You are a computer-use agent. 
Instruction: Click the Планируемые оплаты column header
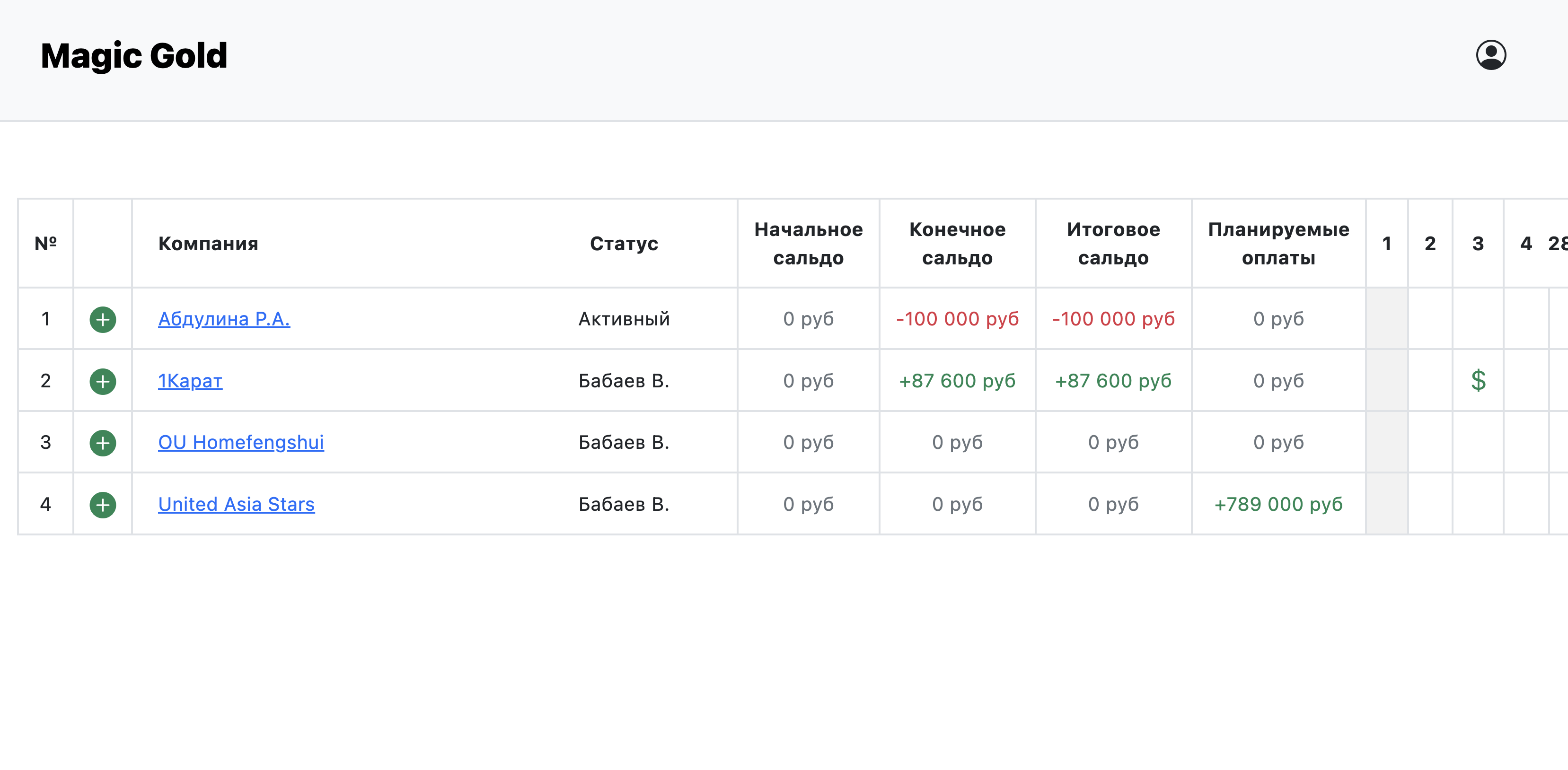tap(1278, 244)
